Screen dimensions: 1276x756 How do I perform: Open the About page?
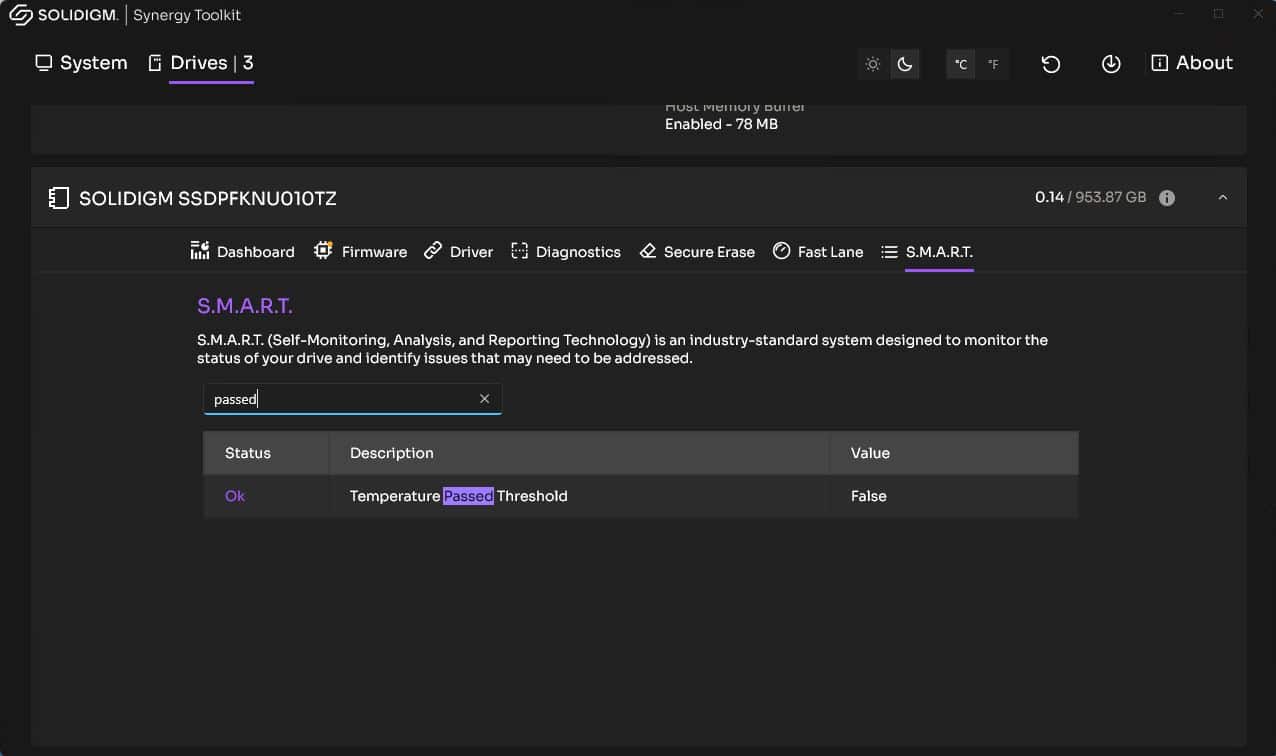point(1192,63)
